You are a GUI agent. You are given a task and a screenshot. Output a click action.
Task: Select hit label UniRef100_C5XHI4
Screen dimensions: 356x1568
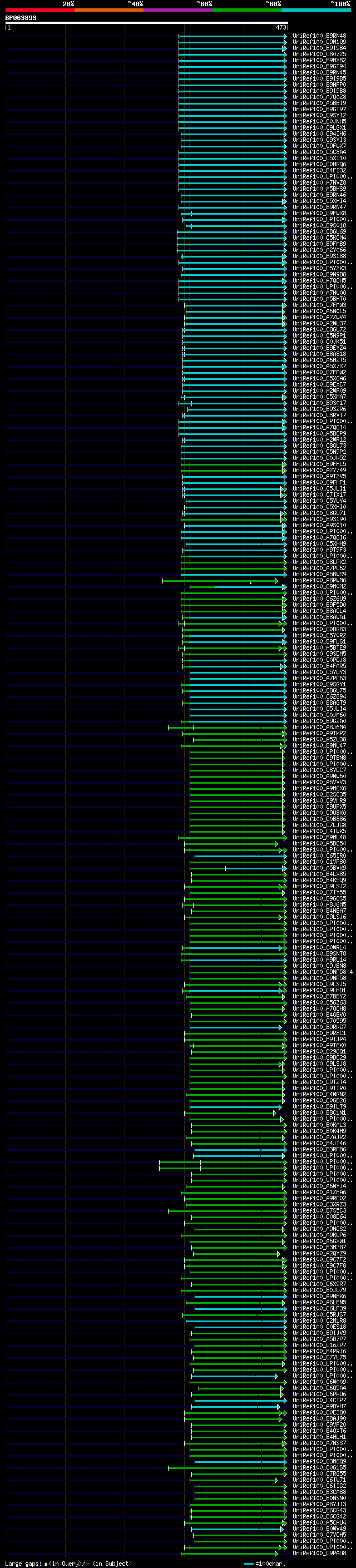(319, 201)
